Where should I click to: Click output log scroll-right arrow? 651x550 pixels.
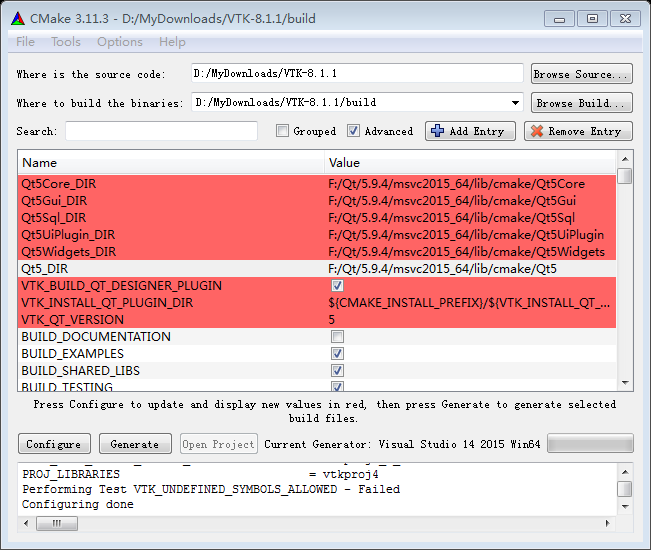[608, 523]
